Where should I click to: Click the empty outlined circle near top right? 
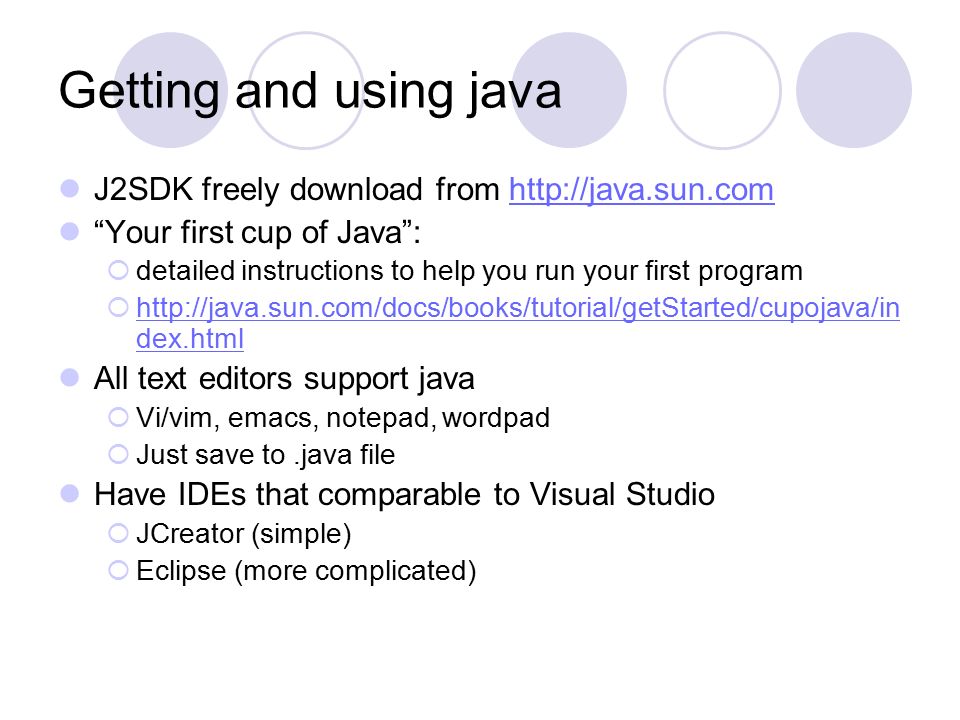point(722,91)
